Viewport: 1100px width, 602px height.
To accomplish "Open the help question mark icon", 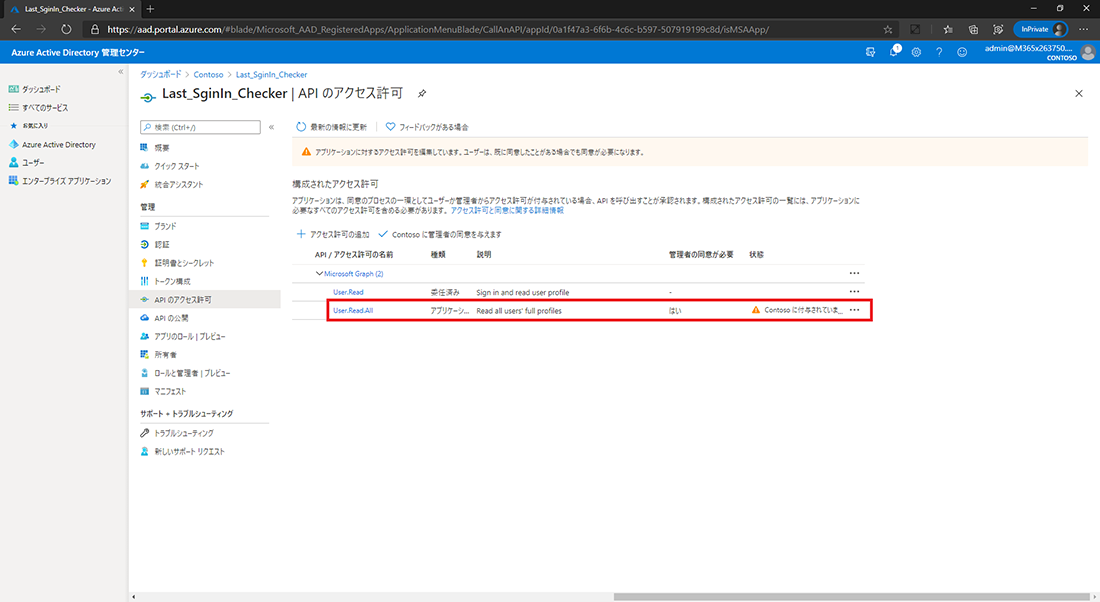I will tap(939, 52).
